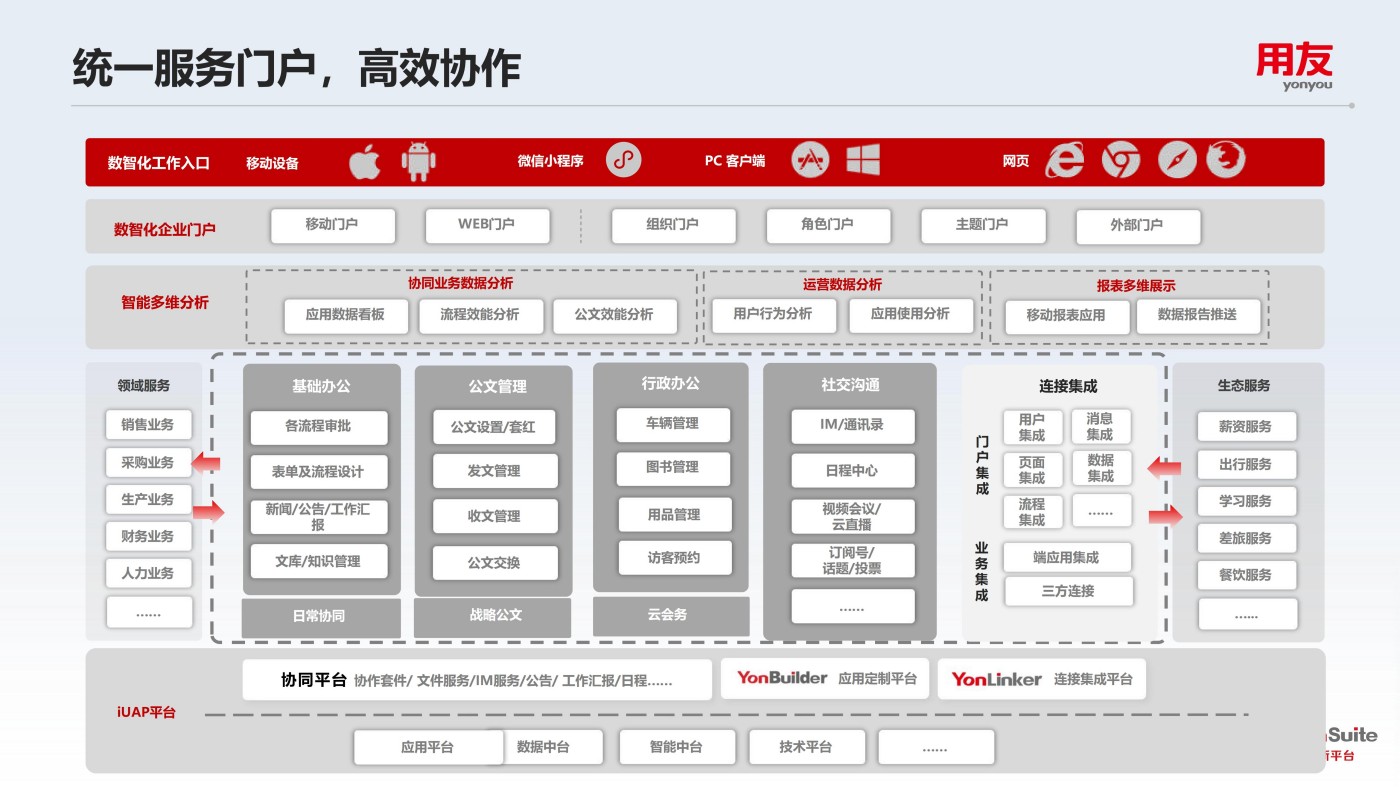
Task: Choose the 数据中台 platform box
Action: coord(544,747)
